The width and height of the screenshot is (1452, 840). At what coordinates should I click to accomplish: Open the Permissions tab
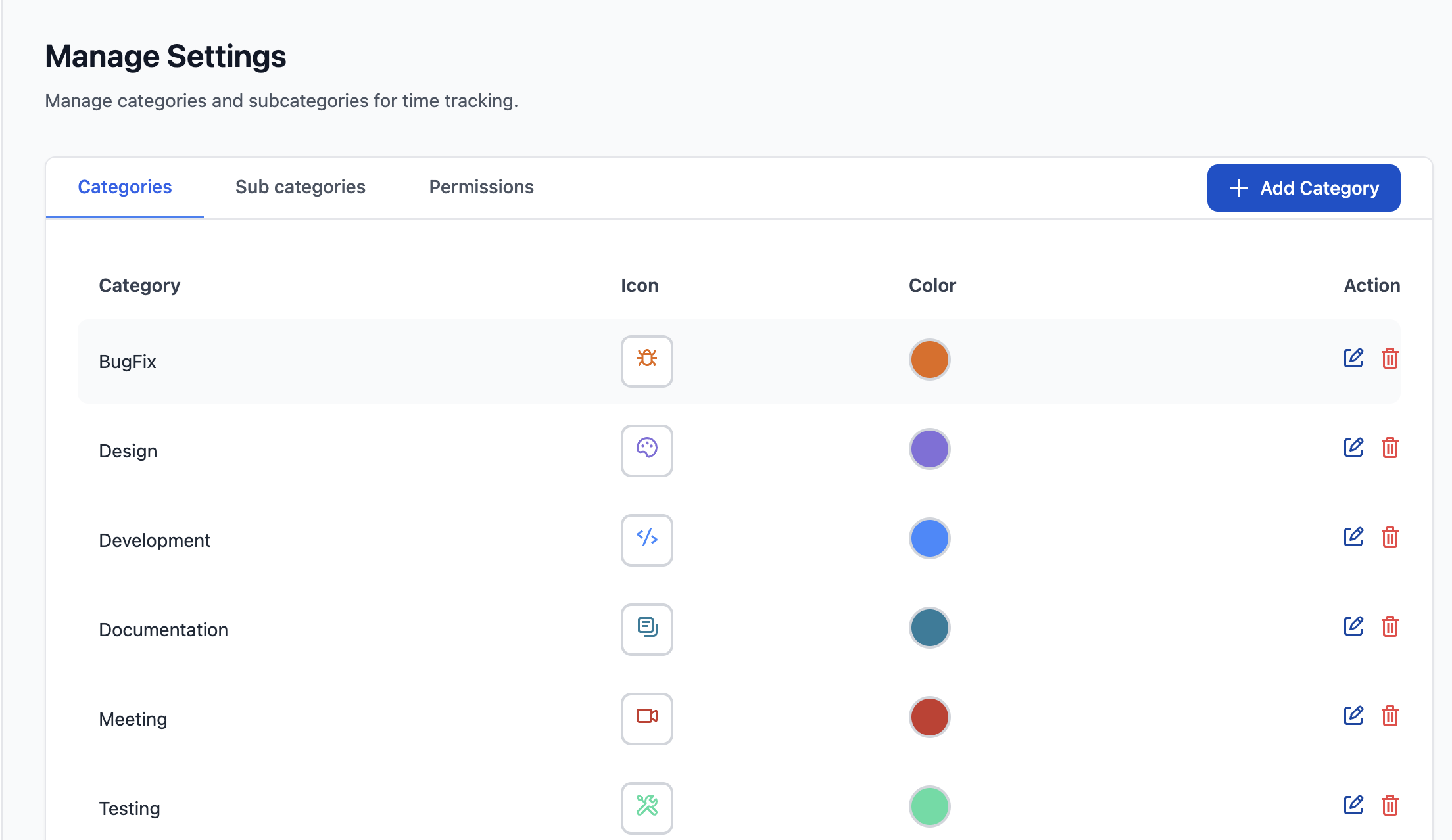481,187
